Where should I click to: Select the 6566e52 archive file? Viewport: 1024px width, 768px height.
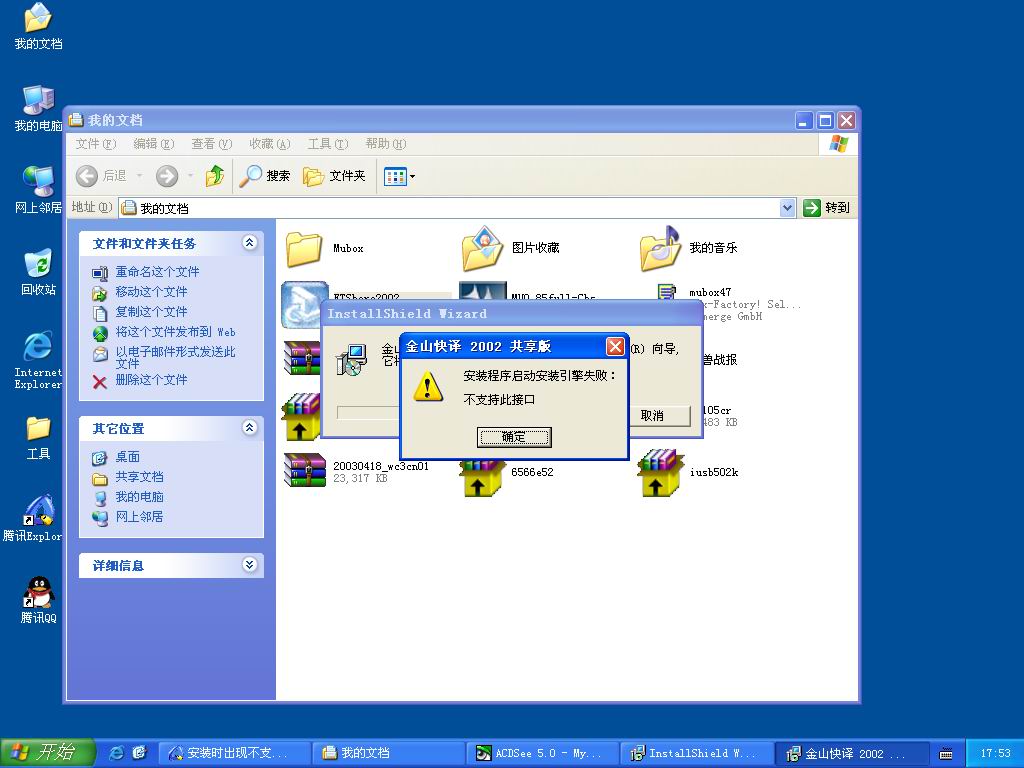[507, 473]
